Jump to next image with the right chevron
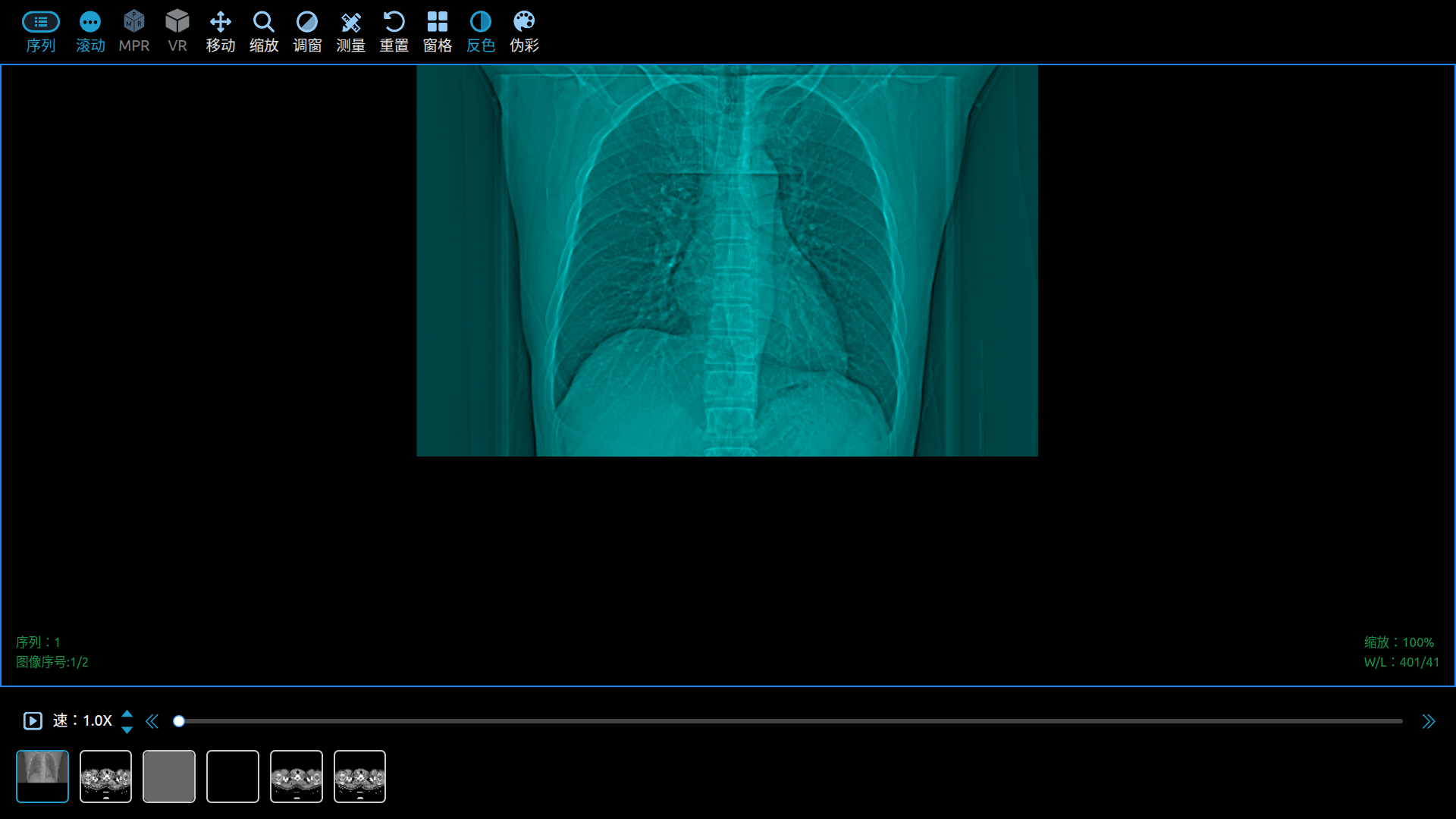Screen dimensions: 1456x819 1429,721
